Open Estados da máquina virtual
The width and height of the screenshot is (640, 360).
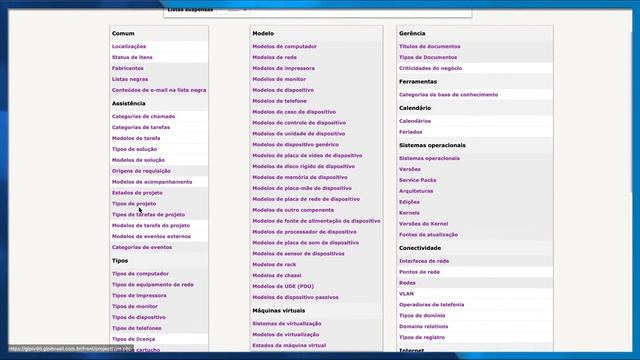289,345
